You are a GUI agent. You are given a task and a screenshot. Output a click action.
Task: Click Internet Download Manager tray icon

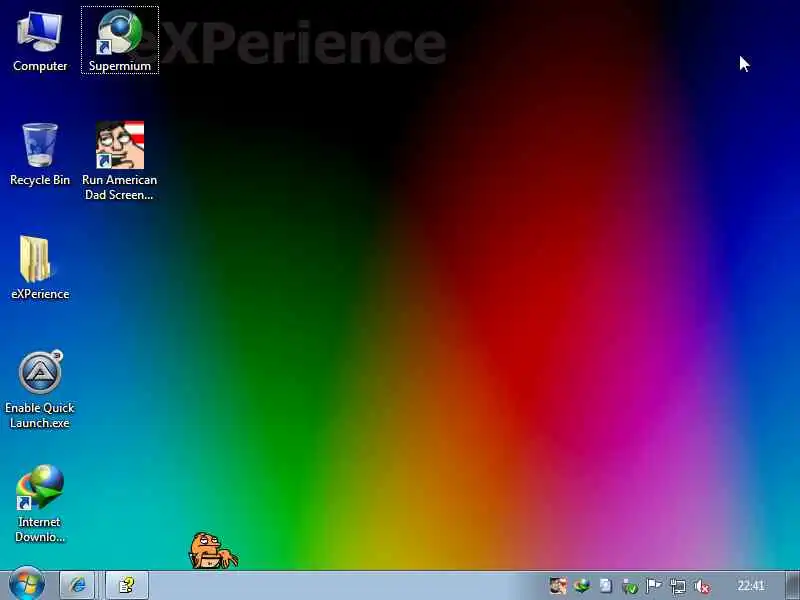pyautogui.click(x=582, y=586)
